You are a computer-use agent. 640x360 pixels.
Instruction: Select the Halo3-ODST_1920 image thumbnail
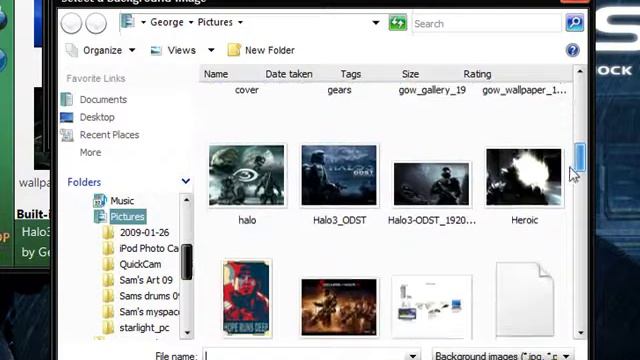click(431, 184)
